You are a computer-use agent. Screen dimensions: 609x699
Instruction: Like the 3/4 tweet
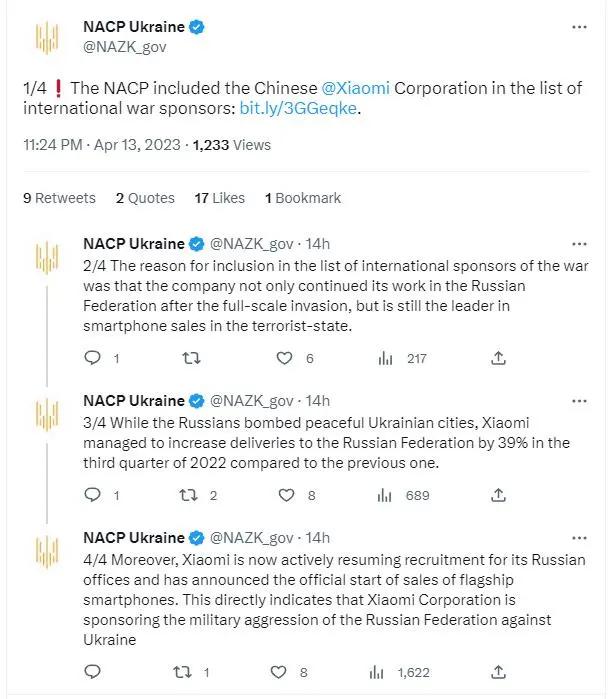(285, 494)
